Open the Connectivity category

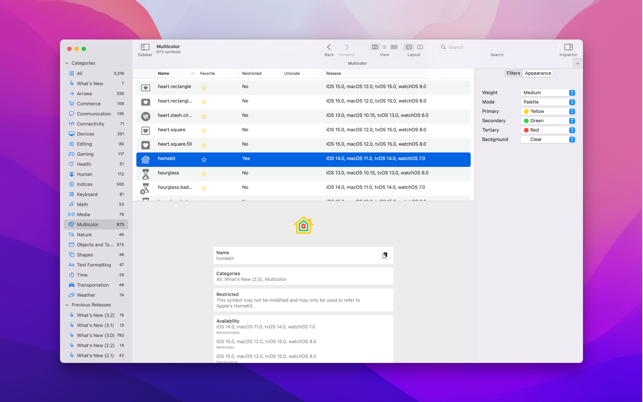tap(96, 124)
